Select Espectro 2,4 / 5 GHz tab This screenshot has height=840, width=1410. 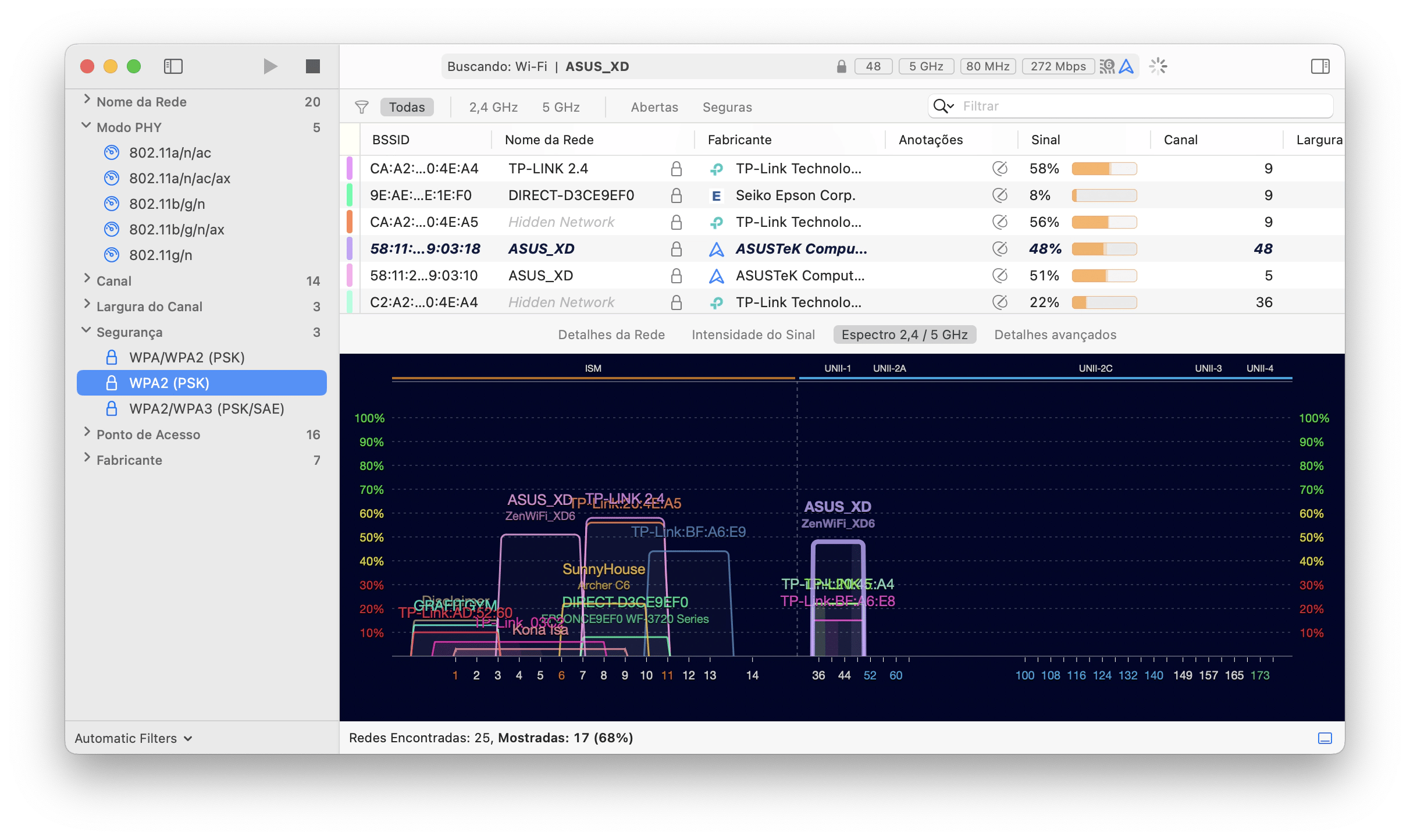click(x=905, y=334)
